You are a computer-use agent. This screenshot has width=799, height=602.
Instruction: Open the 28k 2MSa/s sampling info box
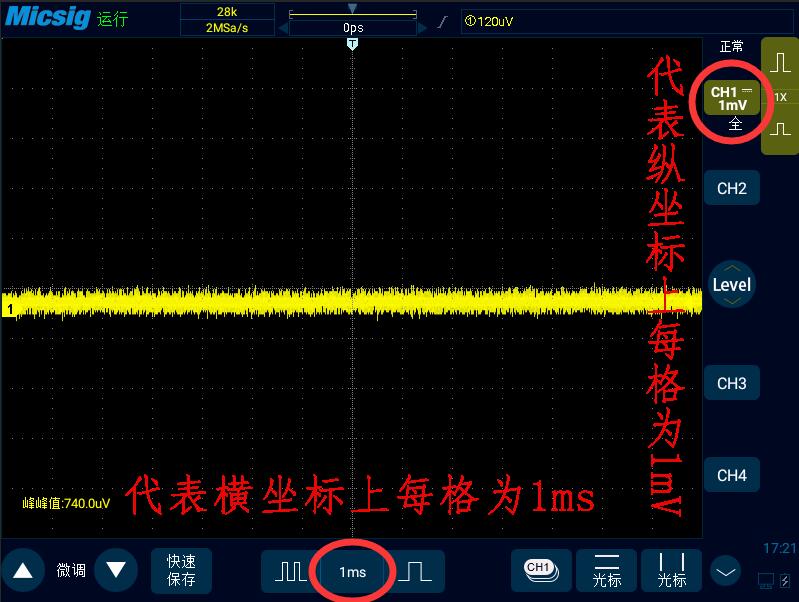227,20
